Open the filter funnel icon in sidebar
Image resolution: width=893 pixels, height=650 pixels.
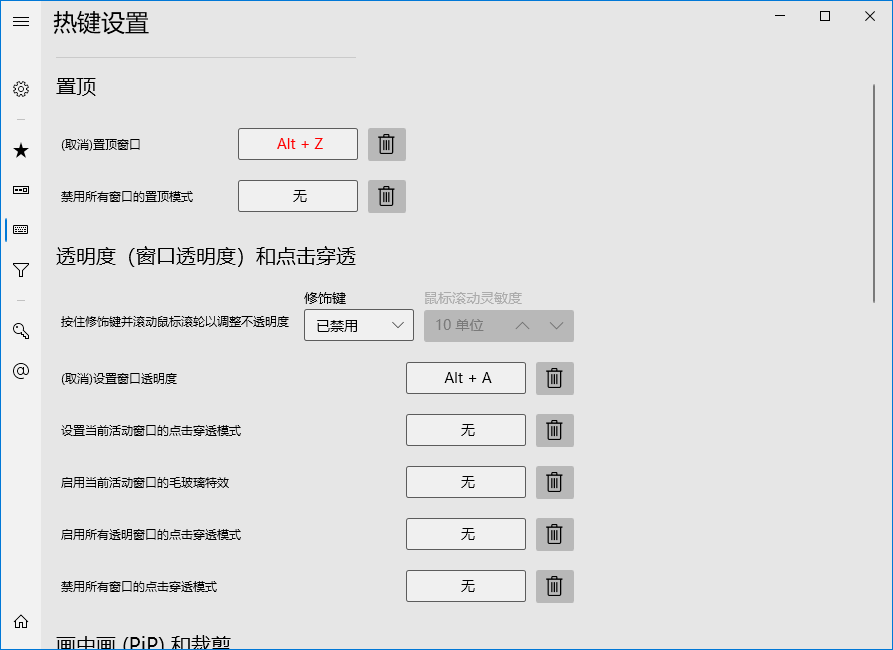click(20, 270)
